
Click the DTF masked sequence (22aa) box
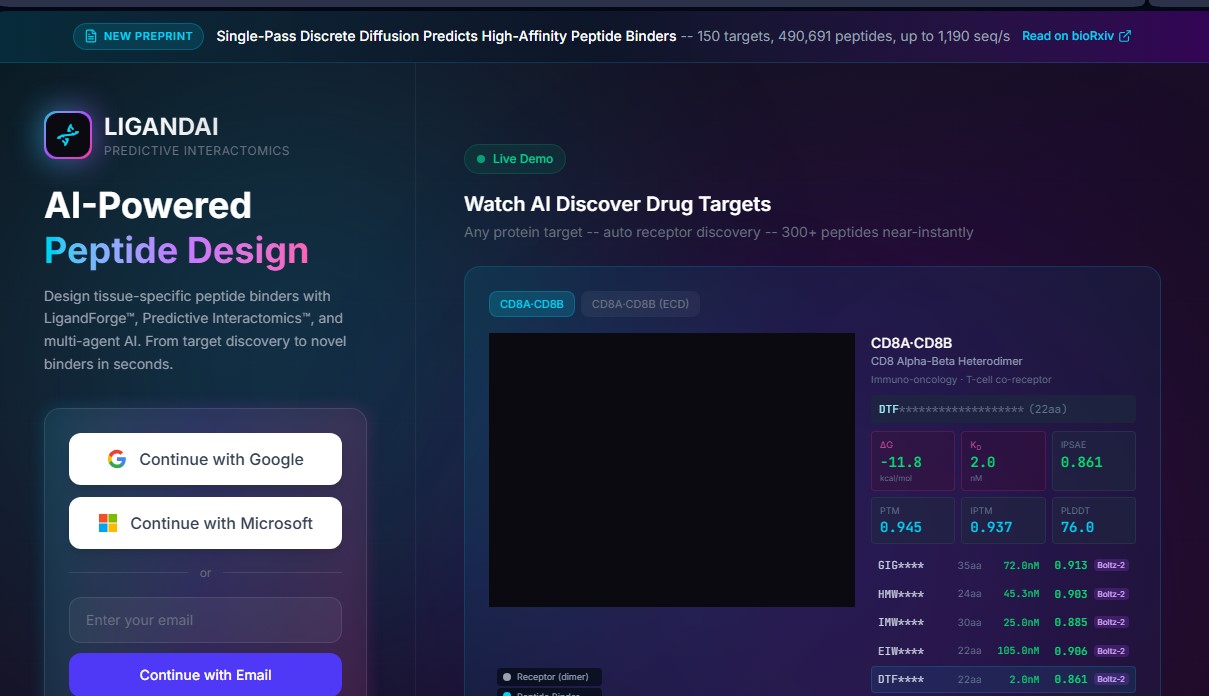coord(1003,409)
